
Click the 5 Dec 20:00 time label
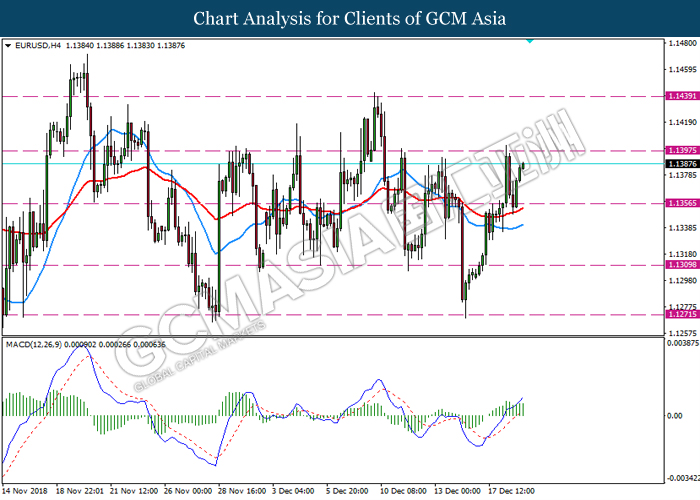(347, 491)
